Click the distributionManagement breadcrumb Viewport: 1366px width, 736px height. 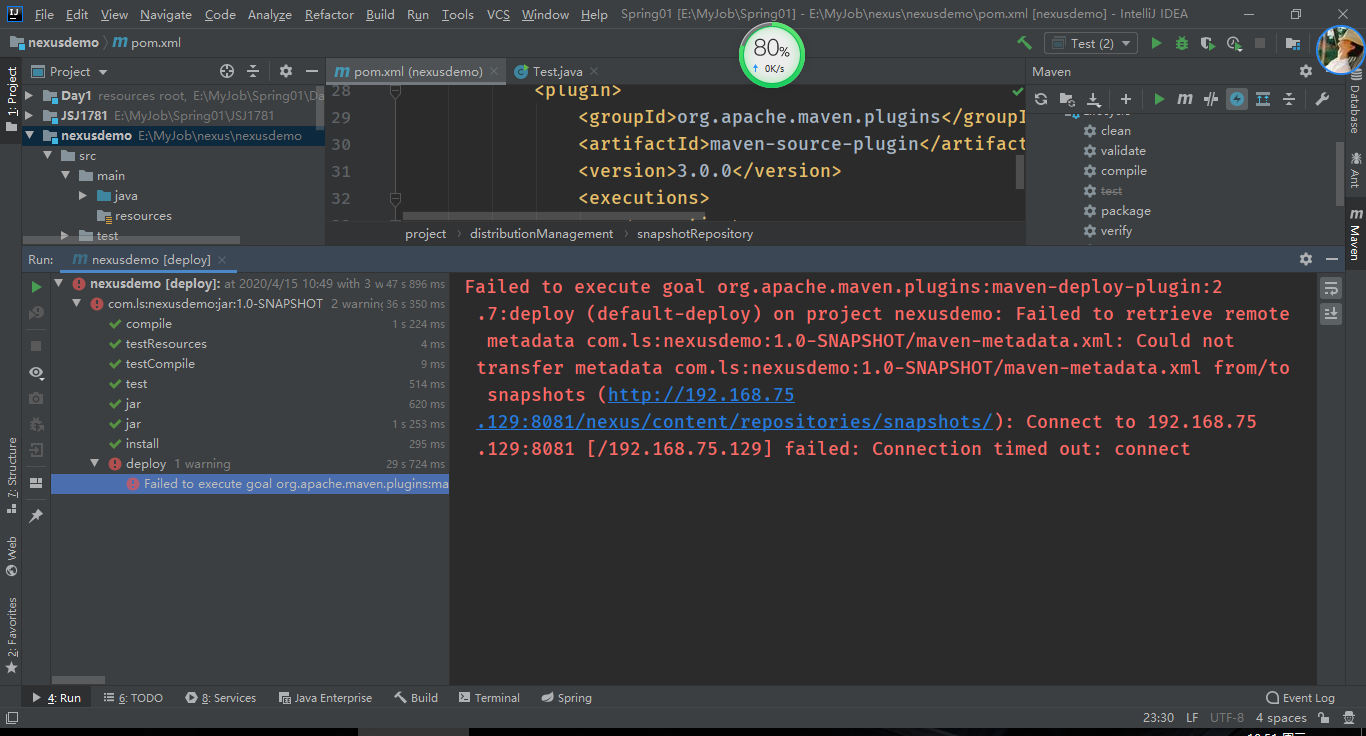(542, 234)
